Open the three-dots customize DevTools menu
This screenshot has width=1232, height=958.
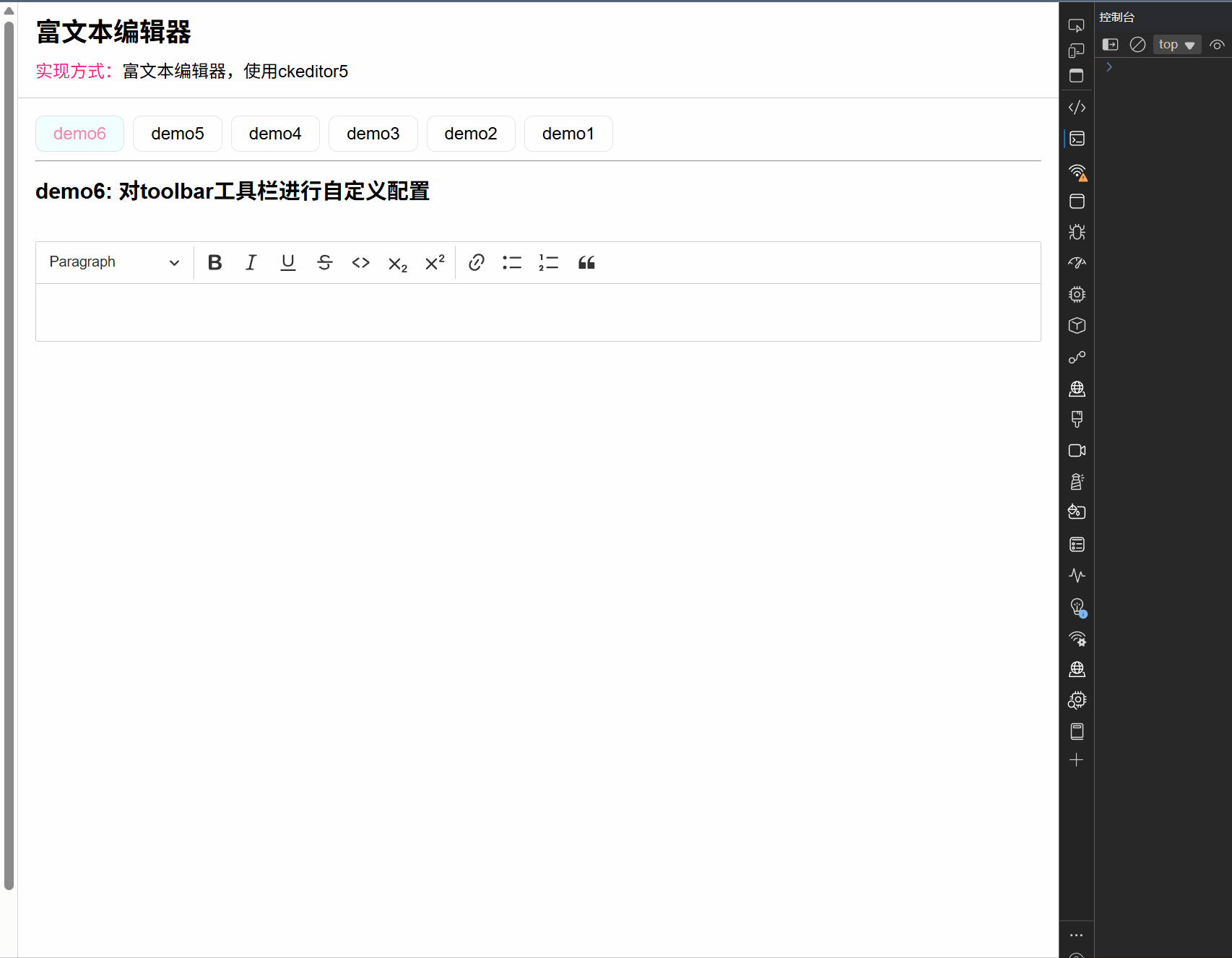point(1077,935)
